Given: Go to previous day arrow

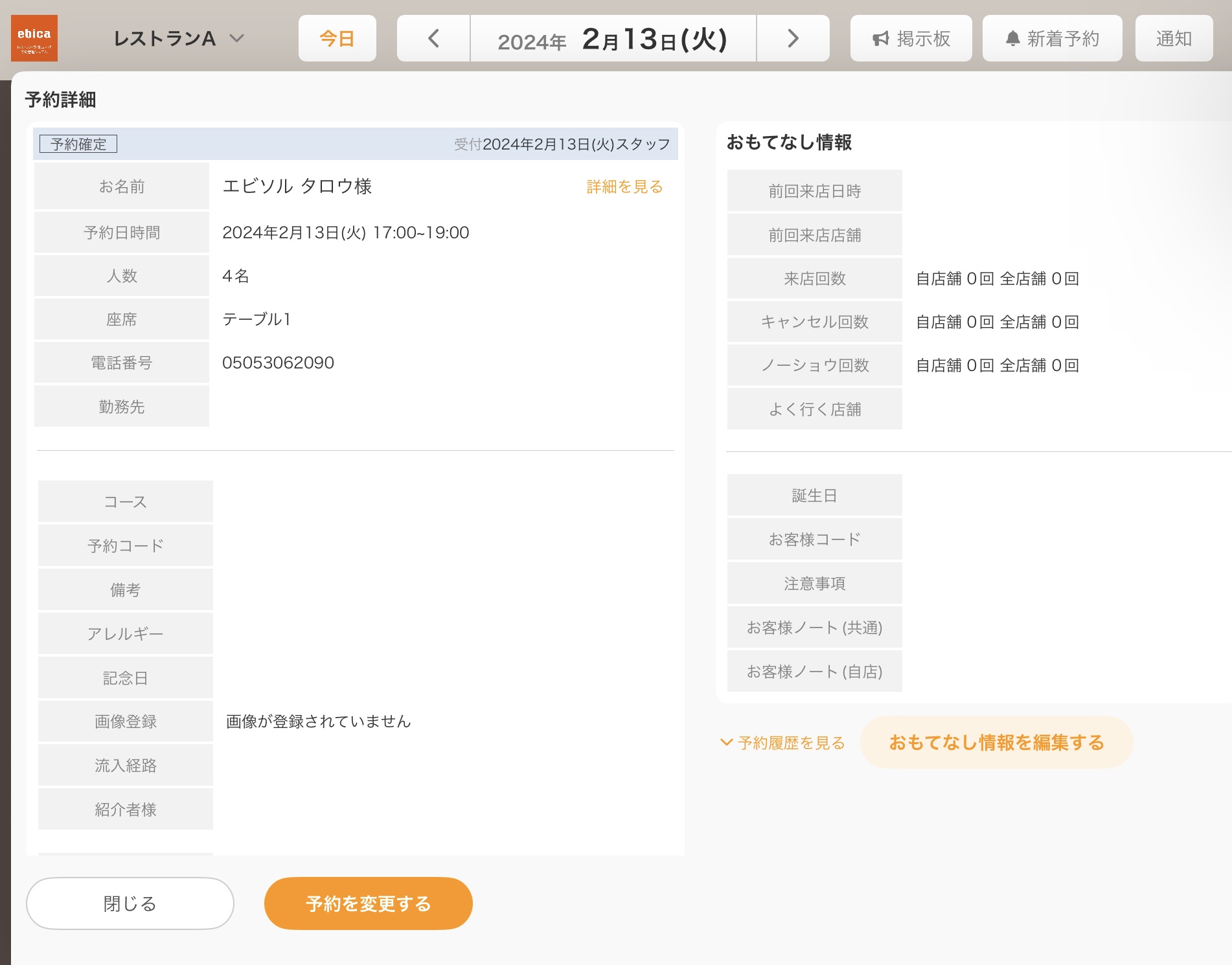Looking at the screenshot, I should [433, 38].
